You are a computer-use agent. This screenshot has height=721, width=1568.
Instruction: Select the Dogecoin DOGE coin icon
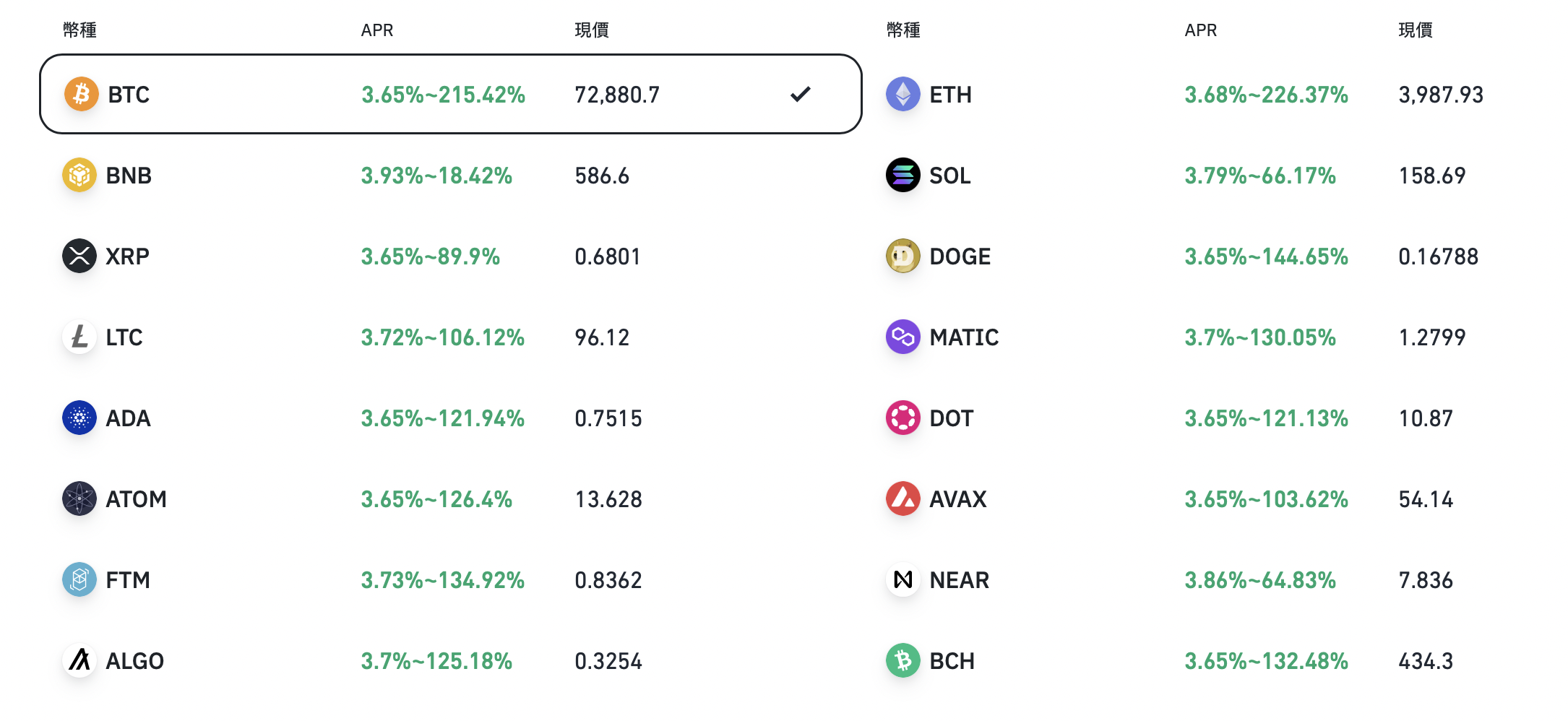[903, 256]
